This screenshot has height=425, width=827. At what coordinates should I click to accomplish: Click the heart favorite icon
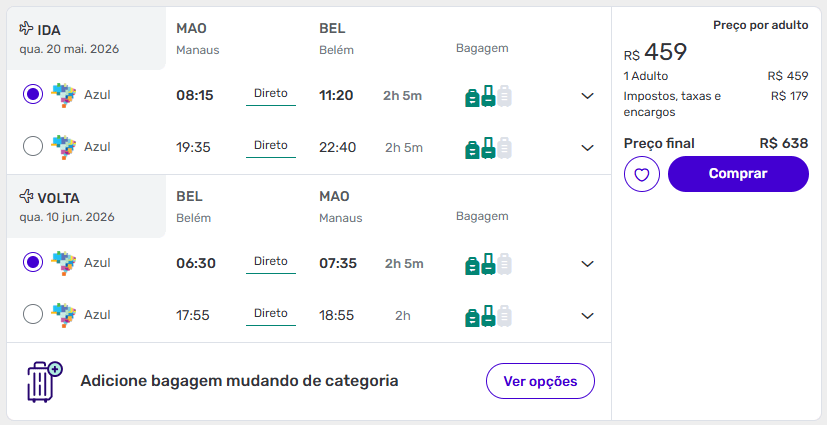pos(642,174)
